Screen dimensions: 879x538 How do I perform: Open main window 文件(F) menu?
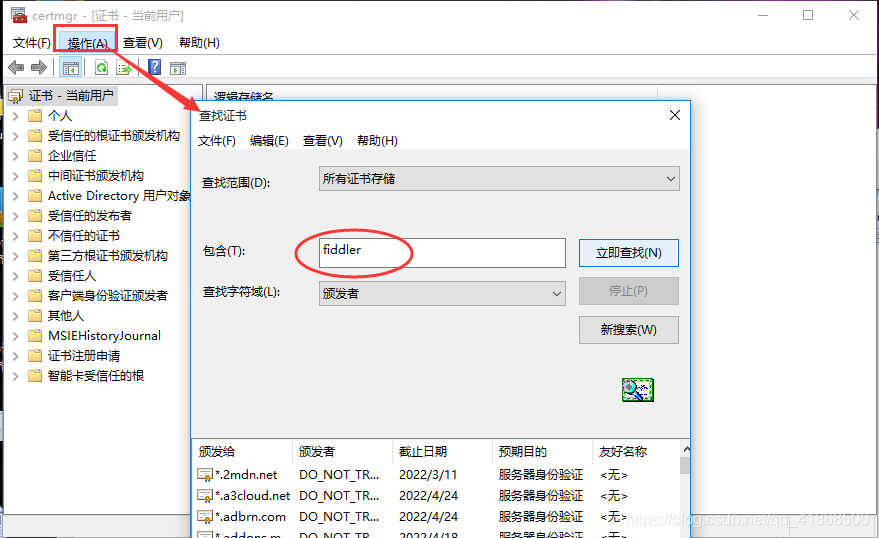[x=32, y=43]
